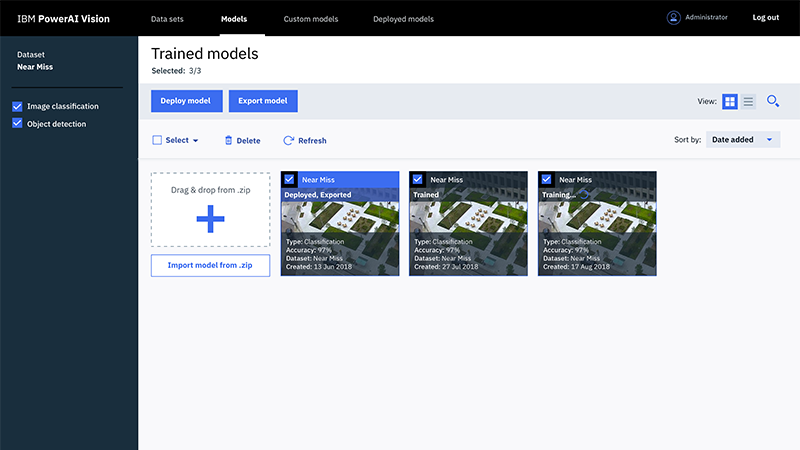
Task: Click the search magnifier icon
Action: coord(773,101)
